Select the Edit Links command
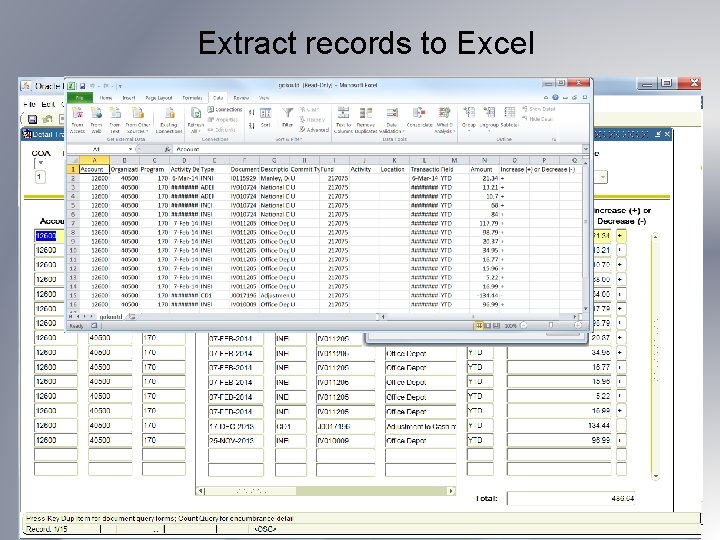The image size is (720, 540). click(x=222, y=130)
